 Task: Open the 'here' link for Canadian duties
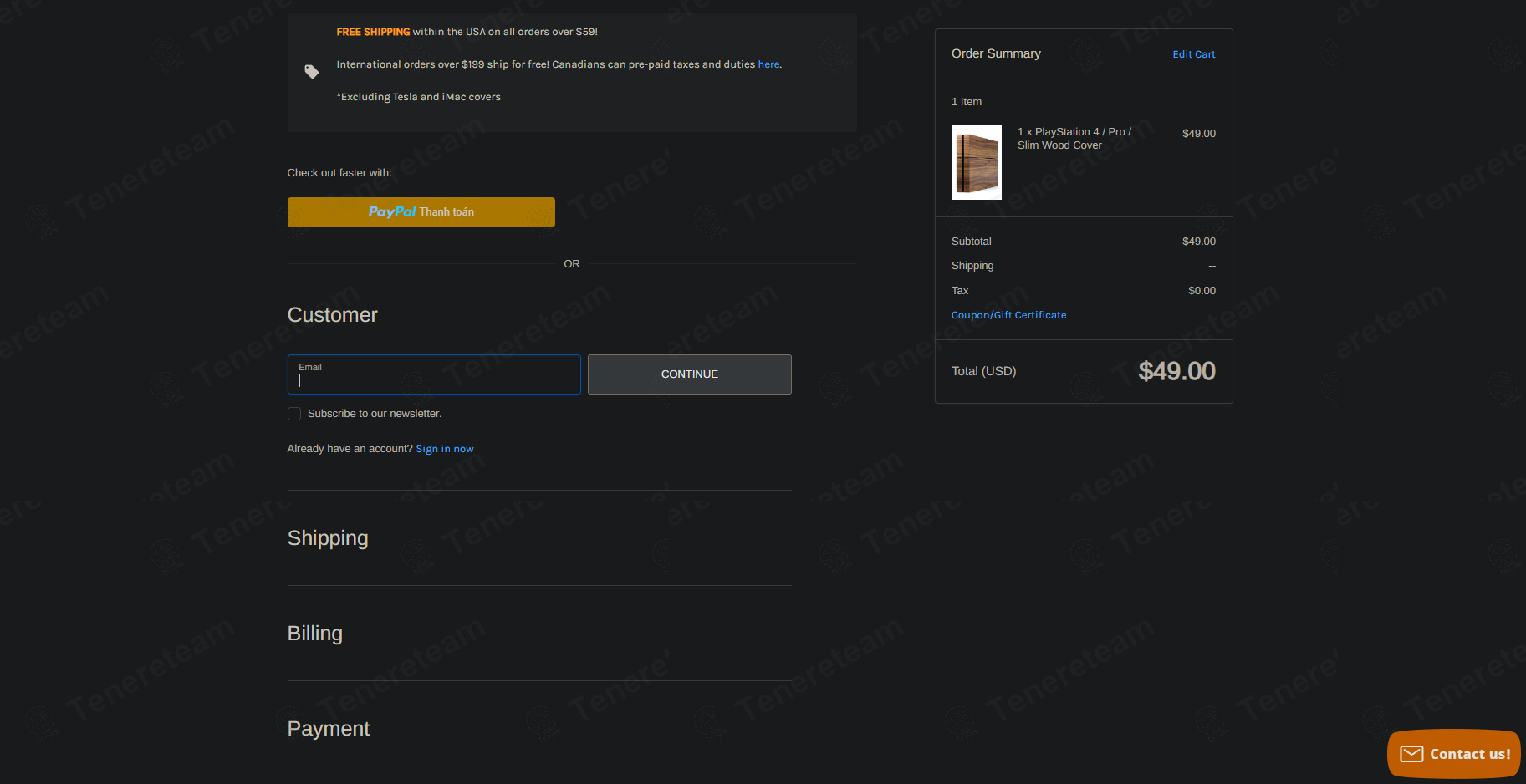768,64
